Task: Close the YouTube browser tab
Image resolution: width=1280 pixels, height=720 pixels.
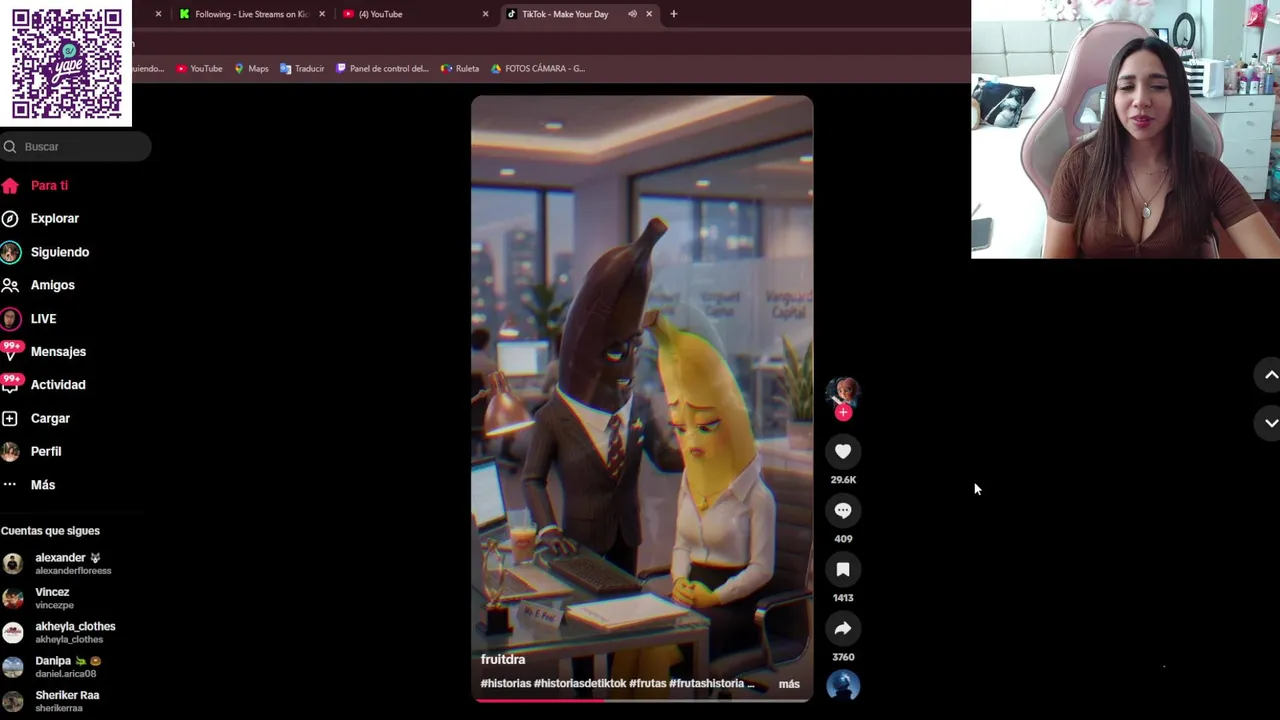Action: point(485,14)
